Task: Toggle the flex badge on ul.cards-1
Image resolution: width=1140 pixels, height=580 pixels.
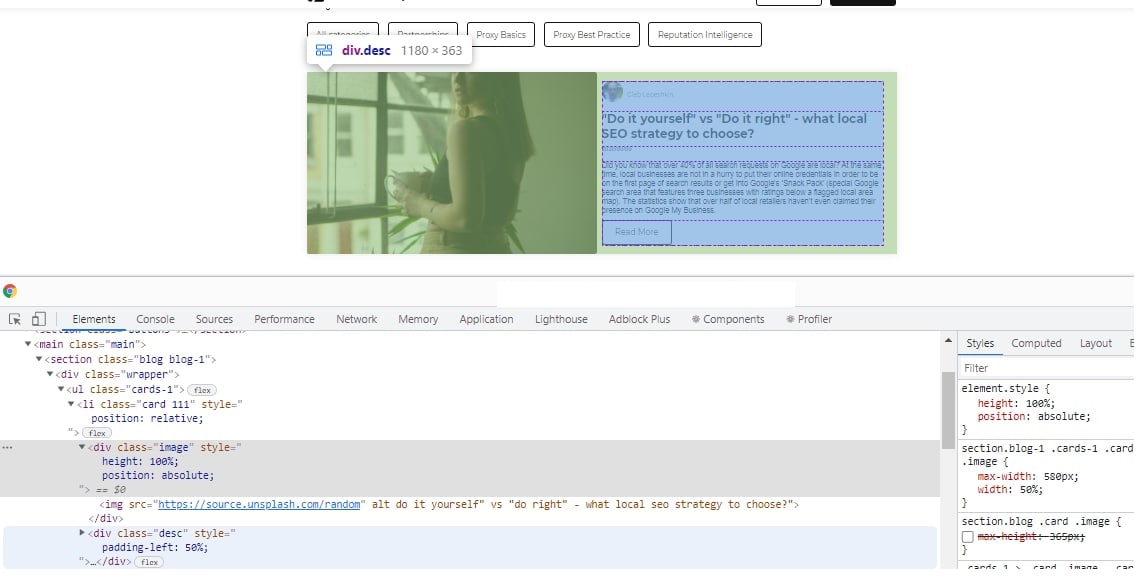Action: (202, 390)
